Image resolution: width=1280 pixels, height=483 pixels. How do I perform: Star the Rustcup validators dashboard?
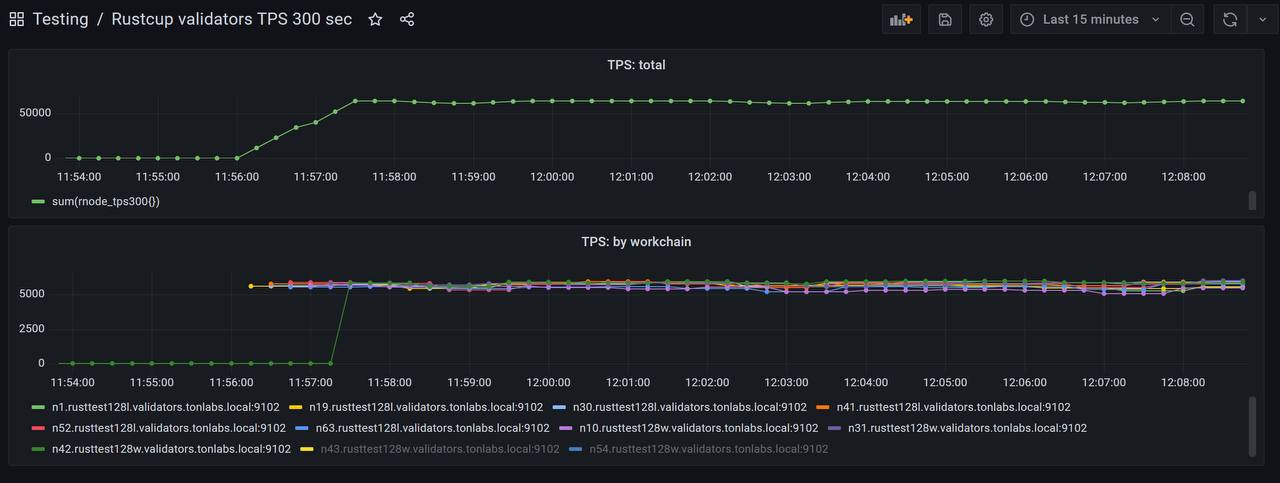[x=375, y=19]
